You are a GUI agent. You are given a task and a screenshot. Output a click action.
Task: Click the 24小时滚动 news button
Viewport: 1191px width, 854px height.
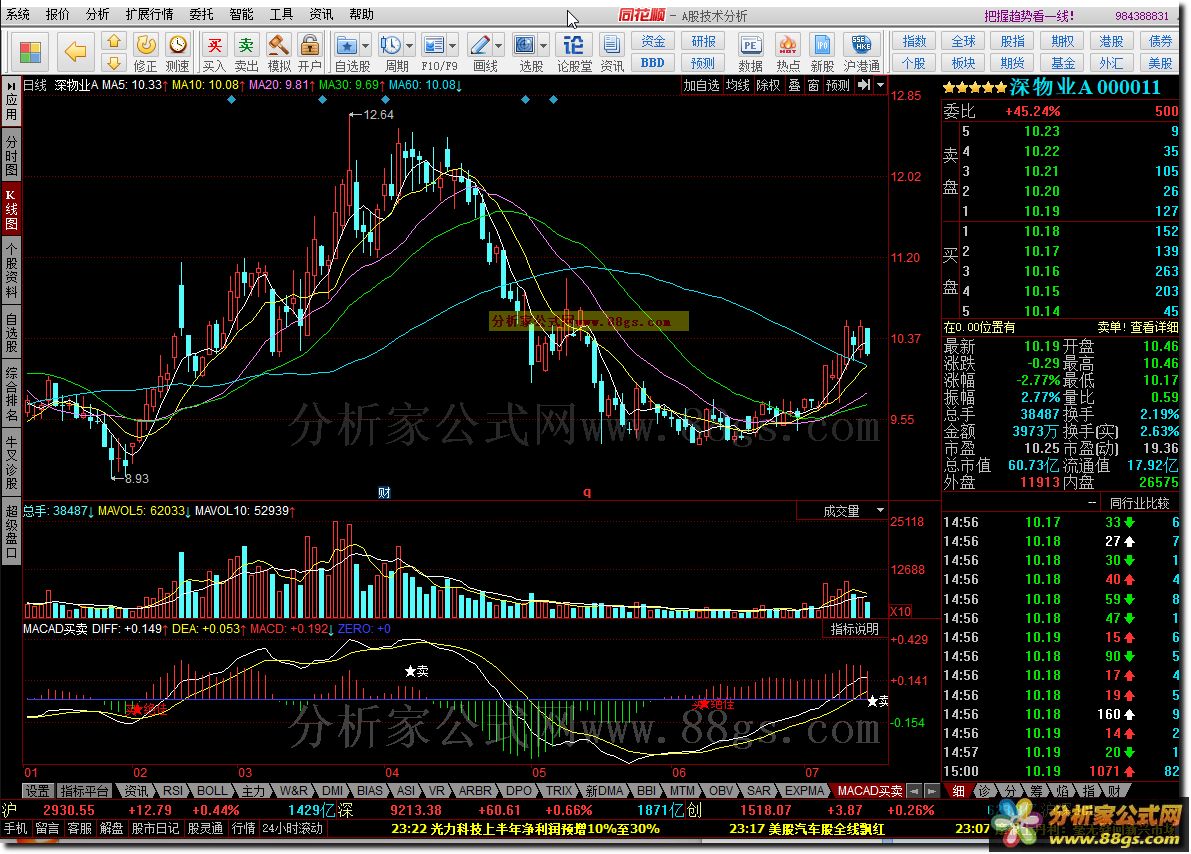click(292, 828)
